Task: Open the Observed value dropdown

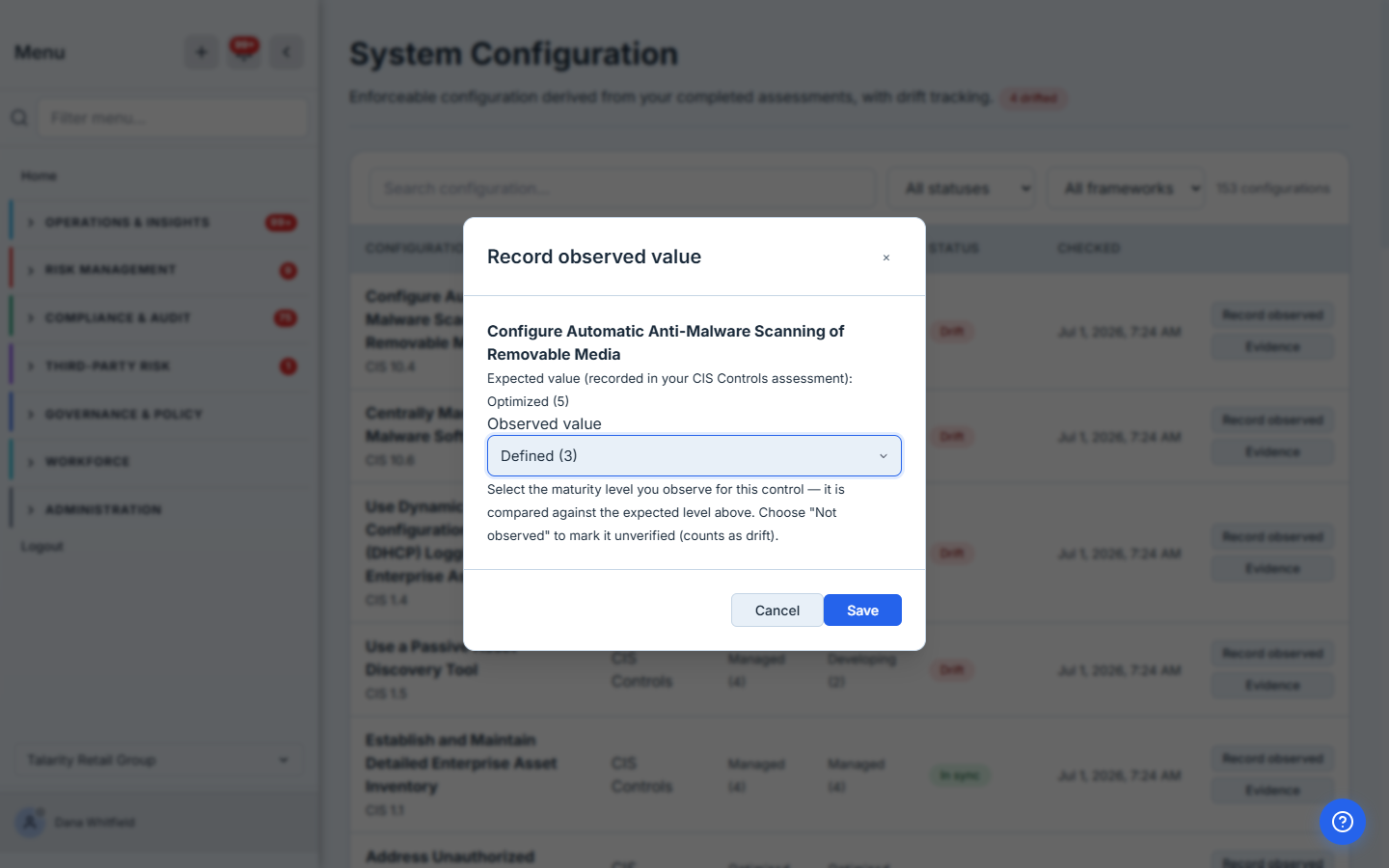Action: click(694, 456)
